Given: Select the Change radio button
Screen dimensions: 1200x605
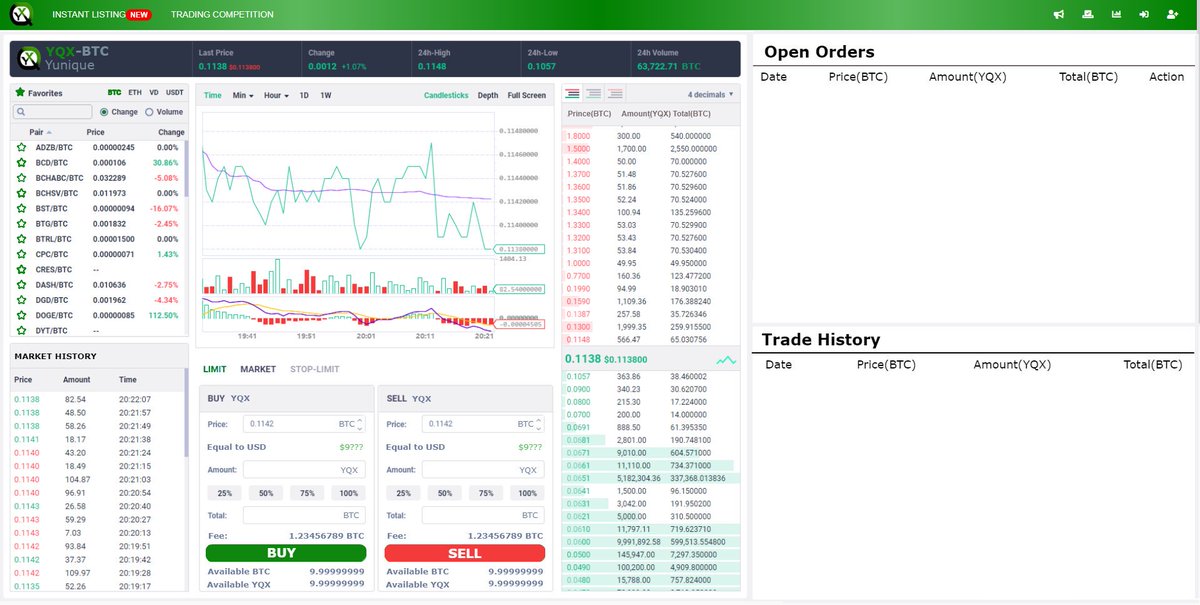Looking at the screenshot, I should (x=104, y=112).
